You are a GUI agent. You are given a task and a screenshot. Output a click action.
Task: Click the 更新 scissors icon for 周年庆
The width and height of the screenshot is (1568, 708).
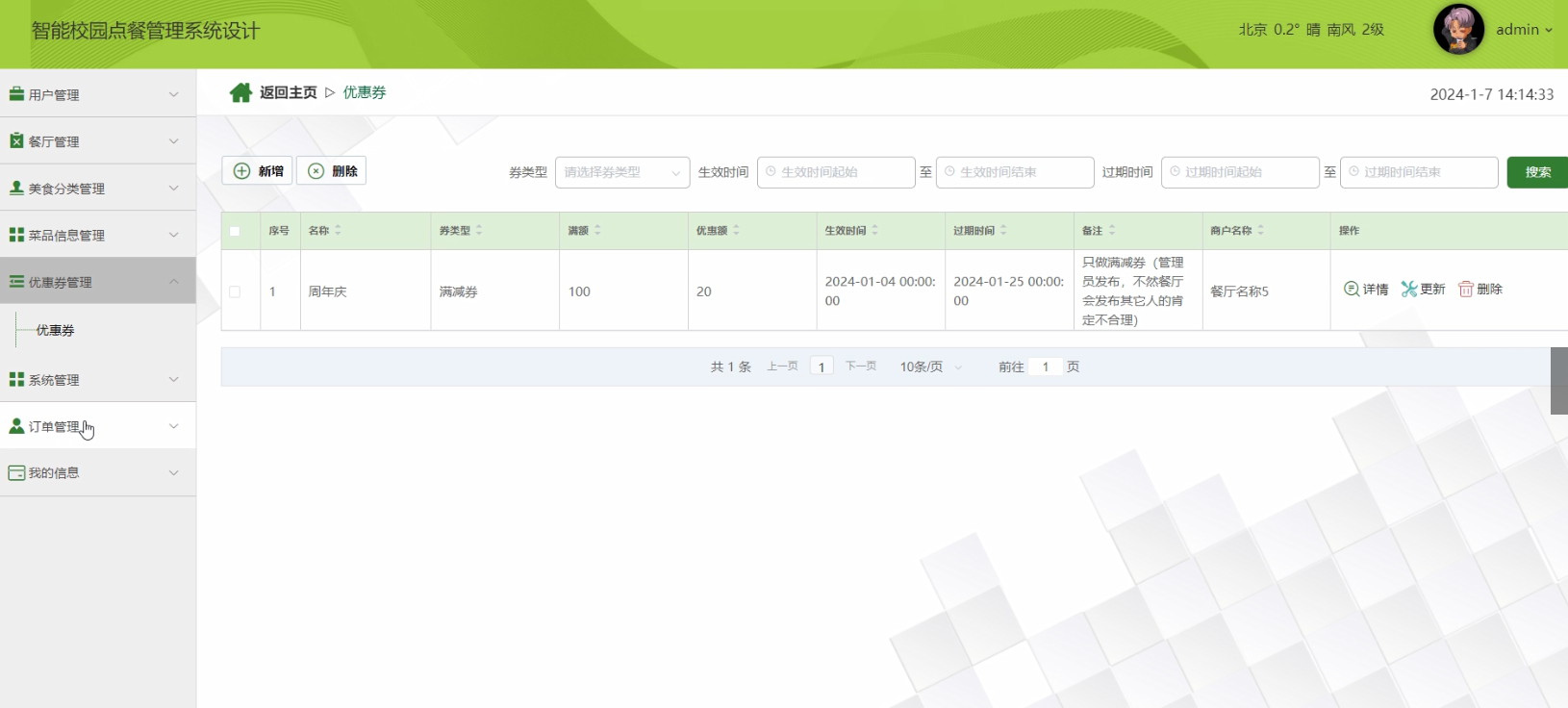(x=1409, y=289)
